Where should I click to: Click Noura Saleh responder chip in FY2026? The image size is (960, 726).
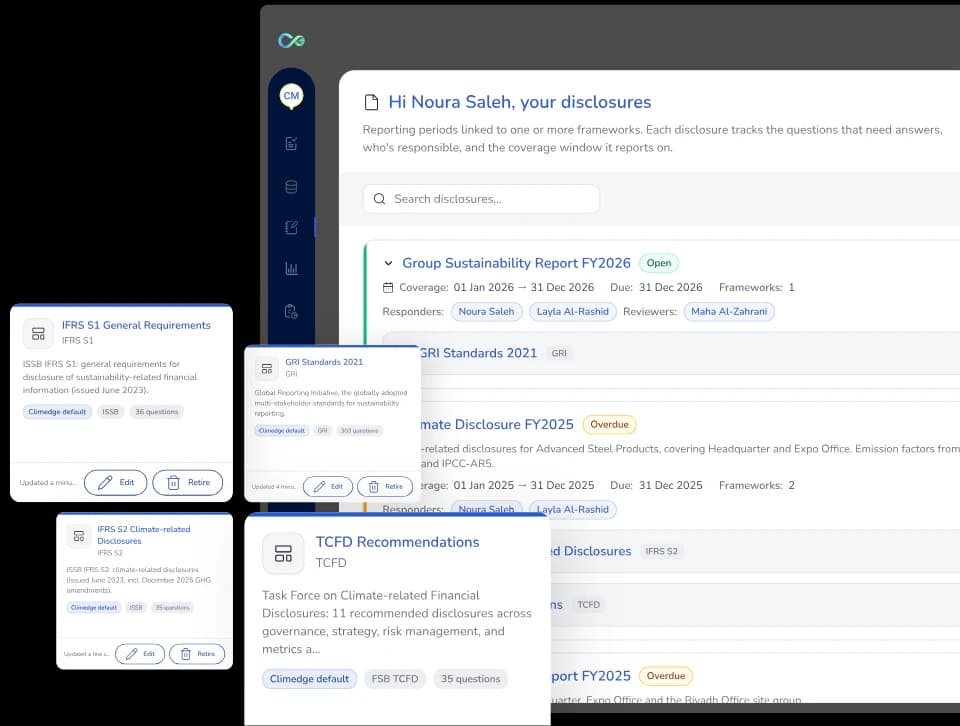pyautogui.click(x=487, y=312)
